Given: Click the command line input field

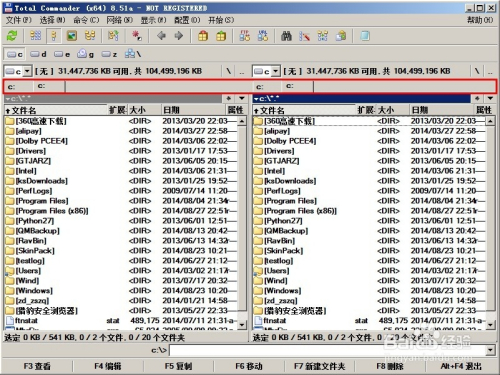Looking at the screenshot, I should tap(327, 350).
